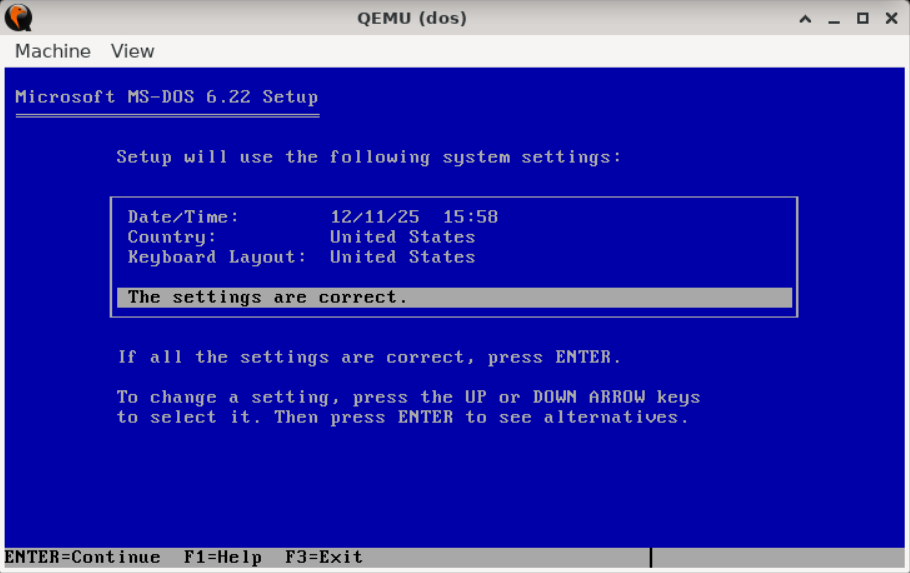Image resolution: width=910 pixels, height=573 pixels.
Task: Minimize the QEMU window
Action: (834, 18)
